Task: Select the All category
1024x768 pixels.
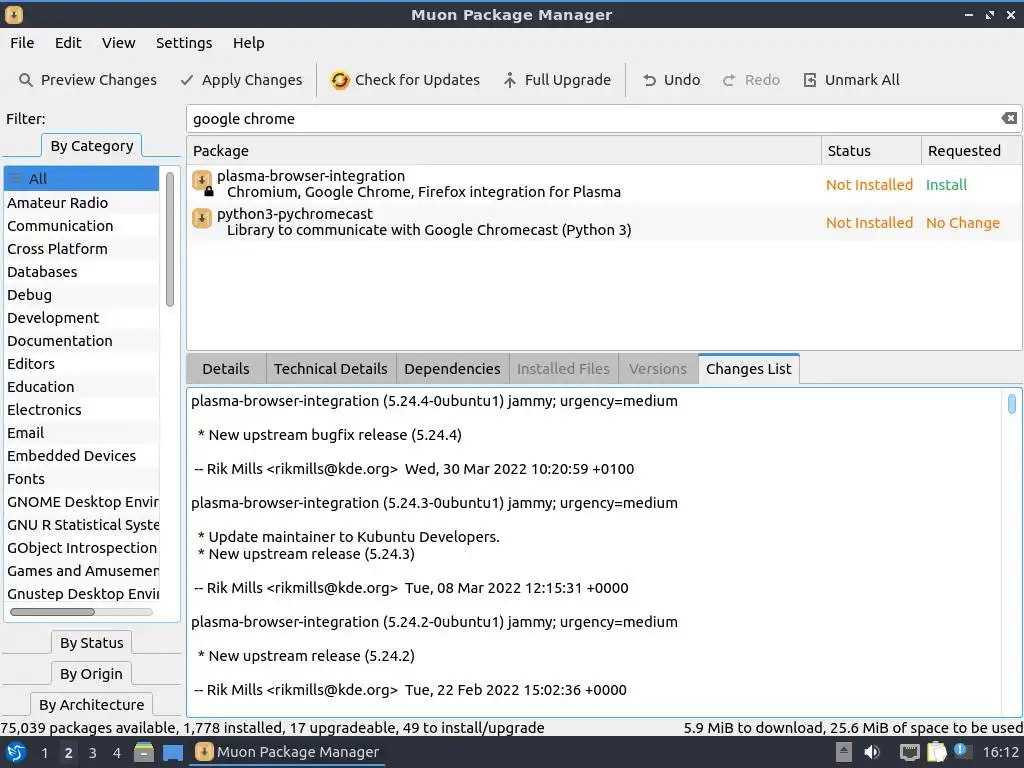Action: pyautogui.click(x=81, y=178)
